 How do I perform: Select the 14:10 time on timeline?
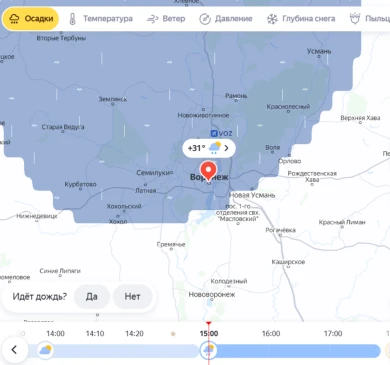(x=95, y=333)
